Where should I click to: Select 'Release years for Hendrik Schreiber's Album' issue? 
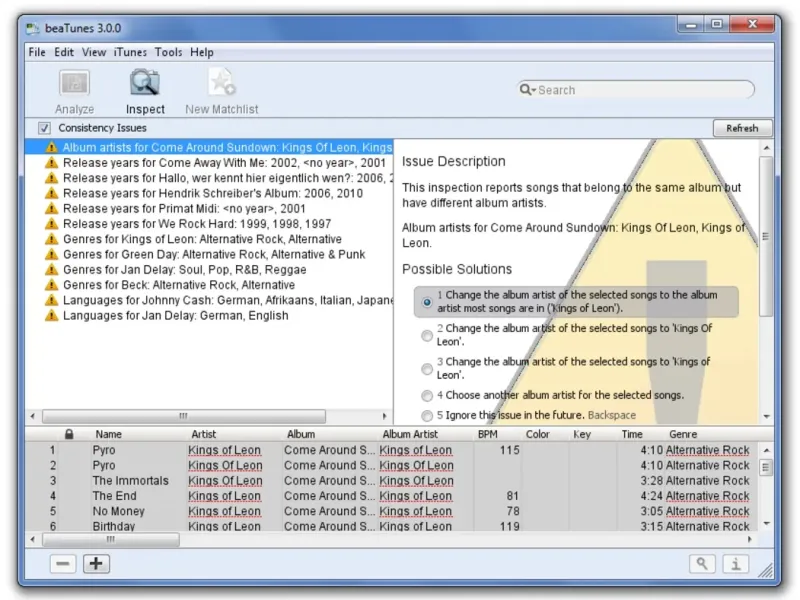click(x=209, y=193)
